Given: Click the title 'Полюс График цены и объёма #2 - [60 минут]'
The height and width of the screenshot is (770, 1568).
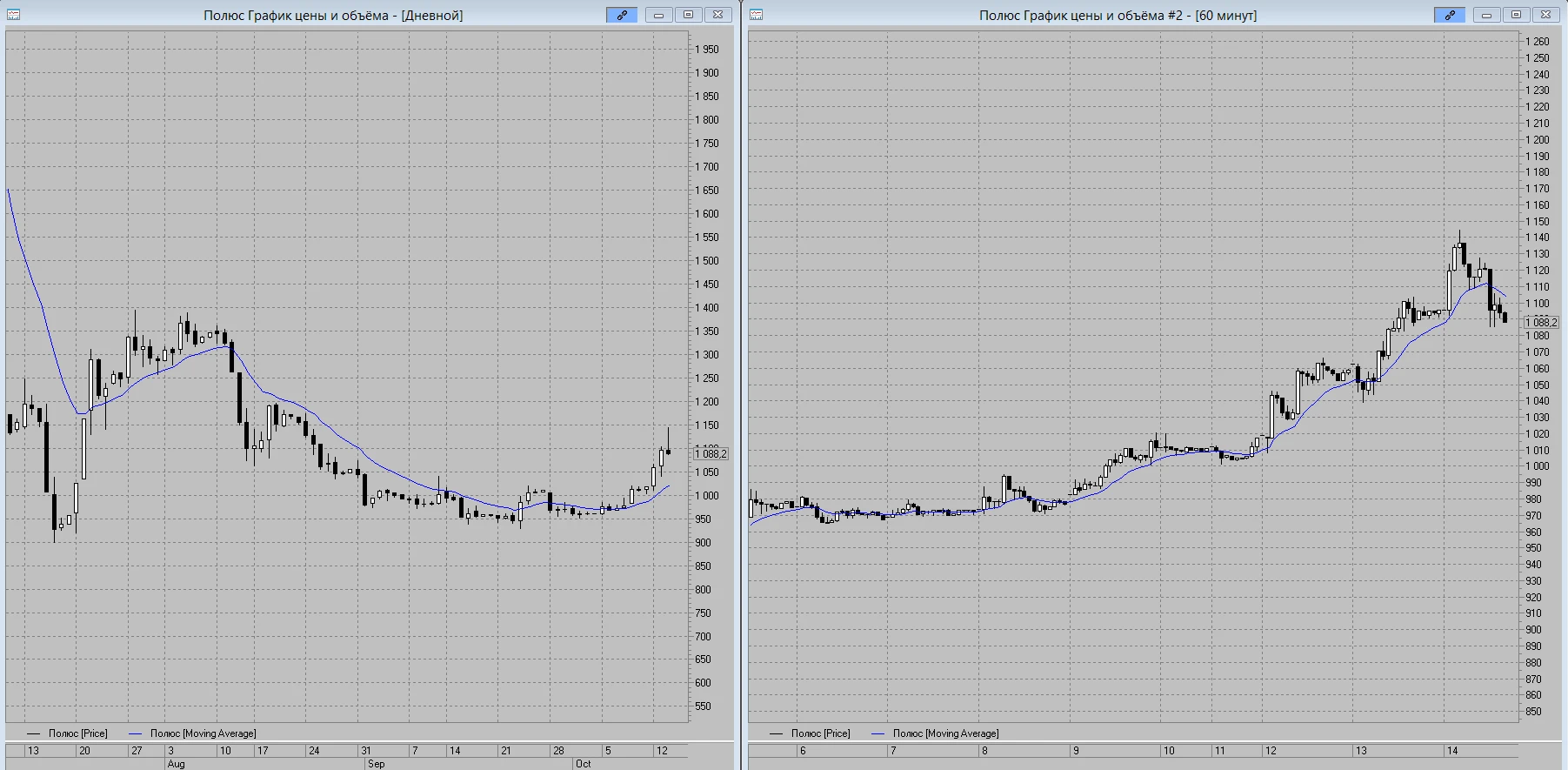Looking at the screenshot, I should pyautogui.click(x=1118, y=15).
